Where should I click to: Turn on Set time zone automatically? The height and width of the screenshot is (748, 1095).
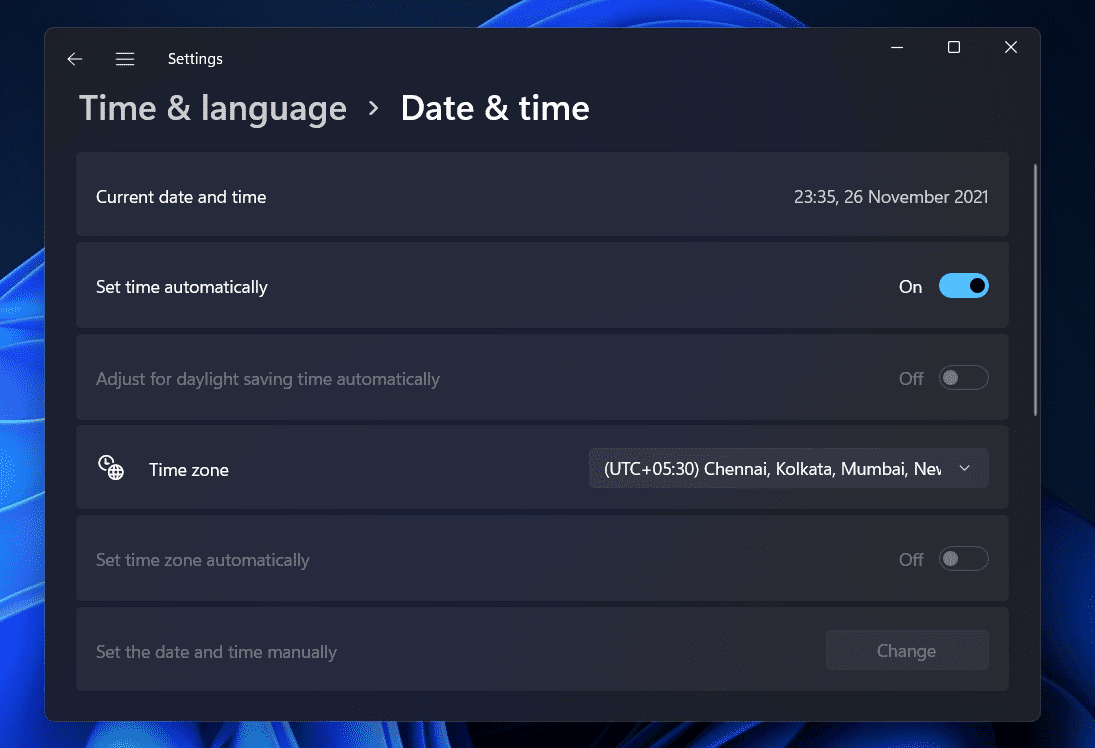coord(963,558)
